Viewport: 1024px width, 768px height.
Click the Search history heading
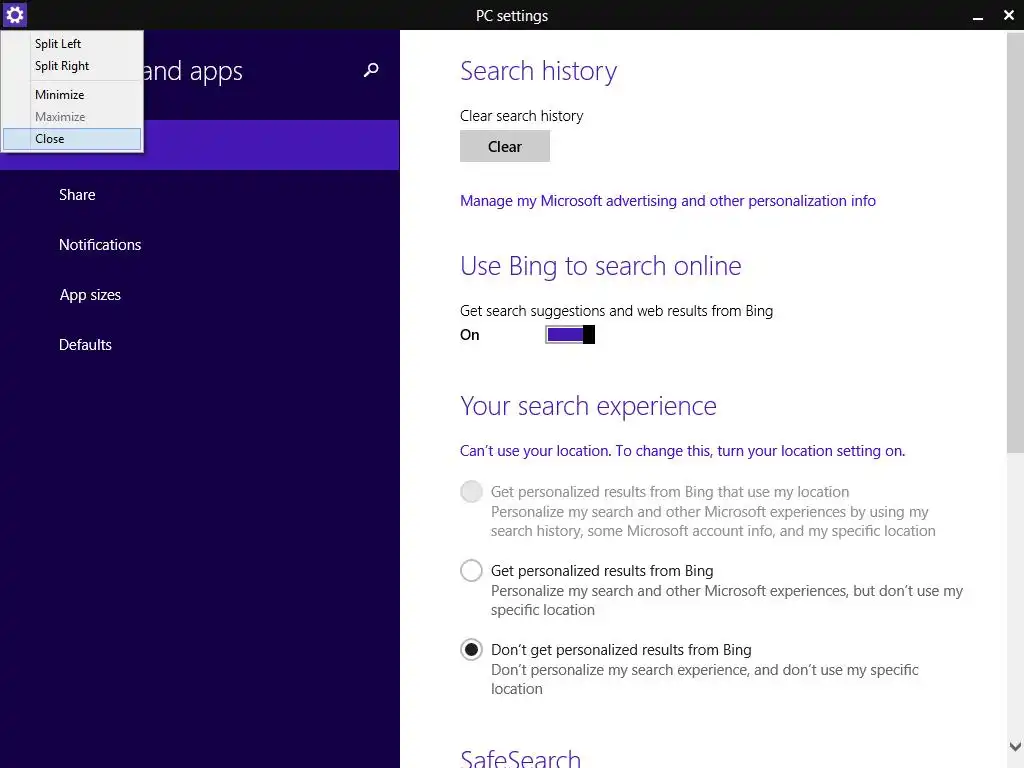coord(538,71)
